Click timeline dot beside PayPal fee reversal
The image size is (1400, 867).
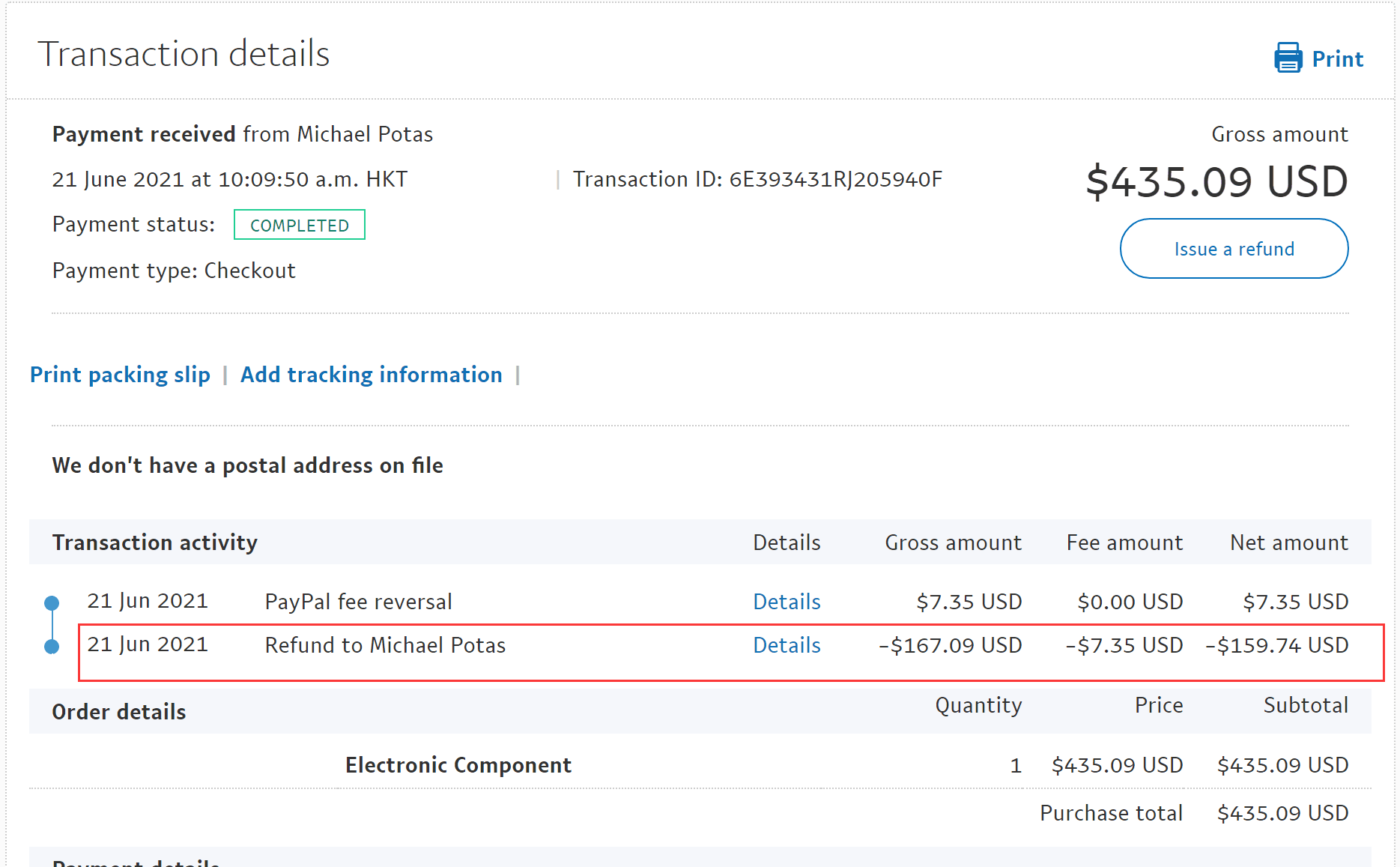point(52,602)
